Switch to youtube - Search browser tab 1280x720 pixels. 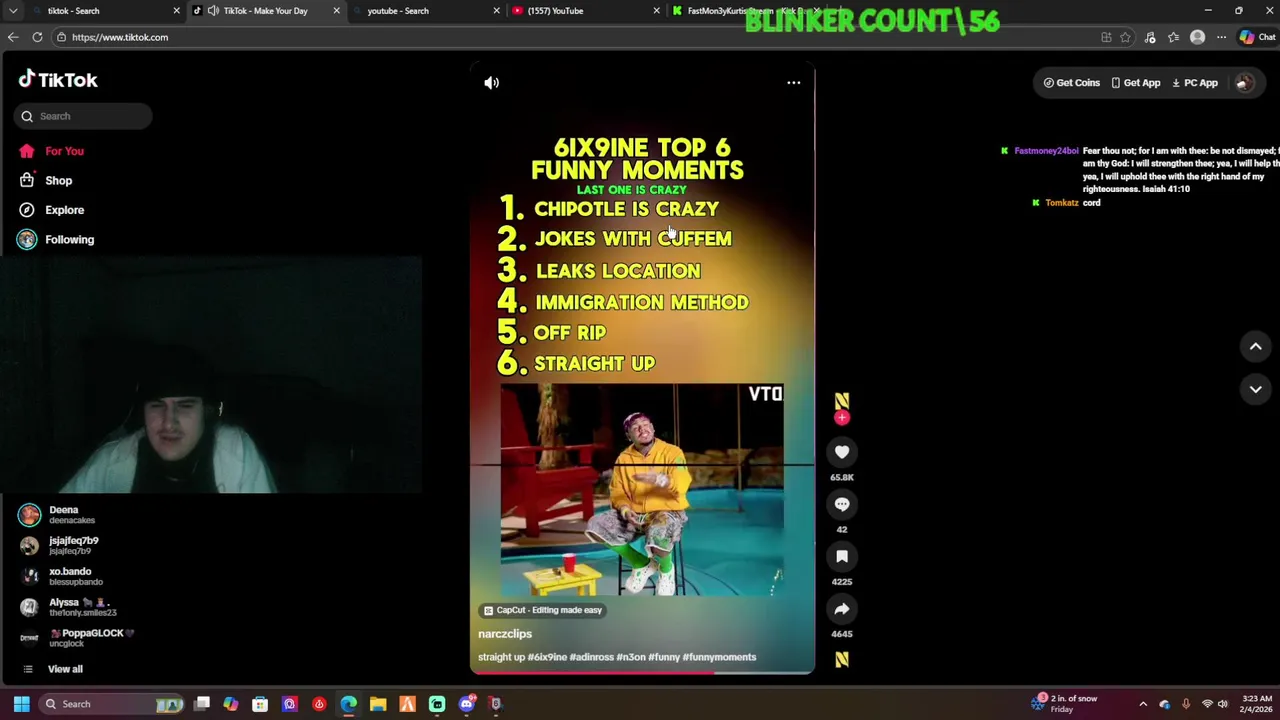pos(425,11)
